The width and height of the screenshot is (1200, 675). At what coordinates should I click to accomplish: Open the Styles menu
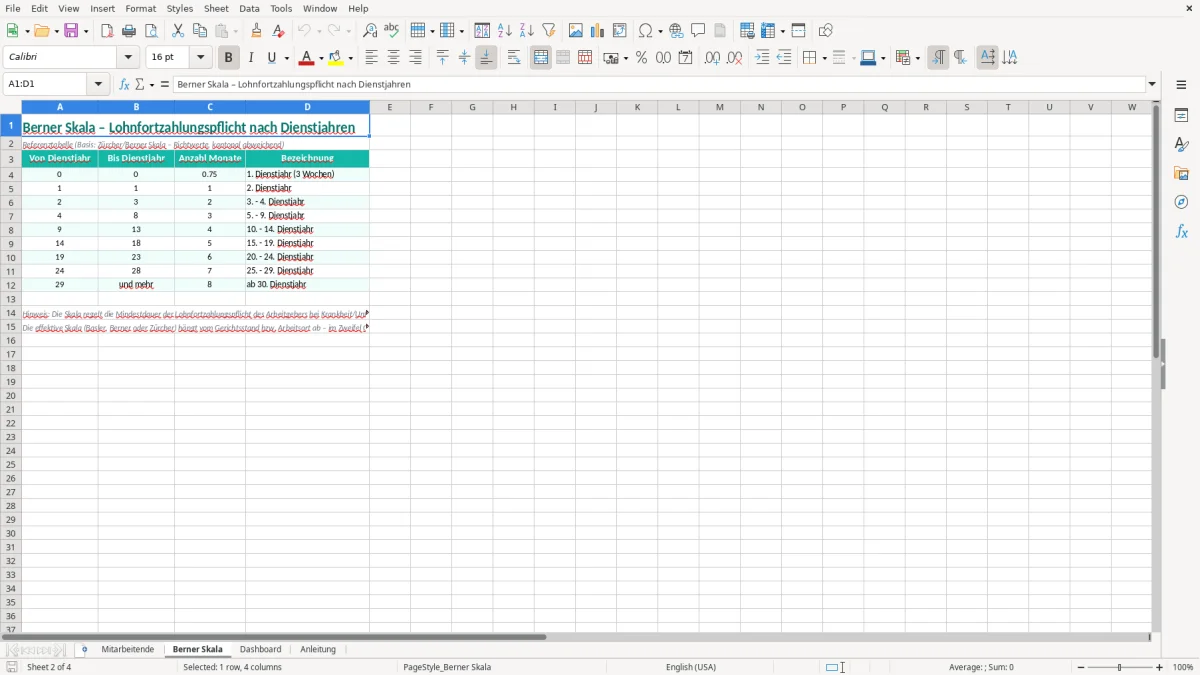pos(180,8)
